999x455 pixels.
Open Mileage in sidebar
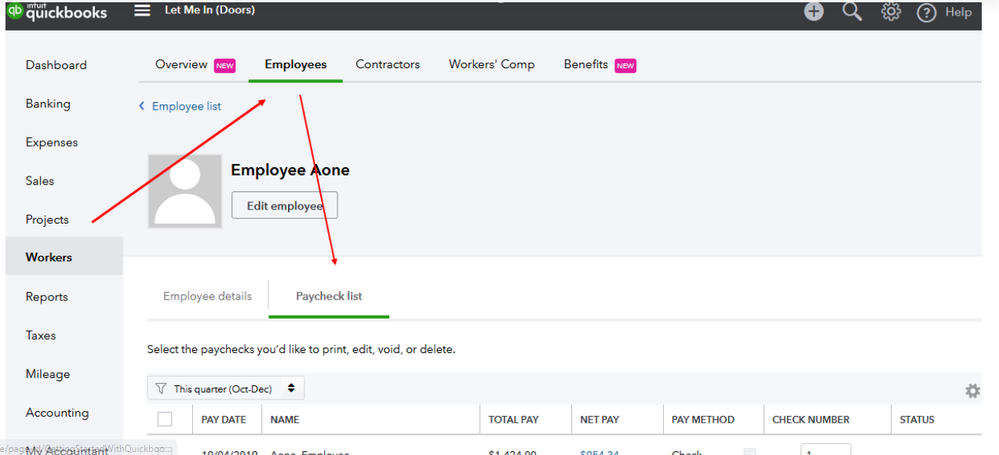pyautogui.click(x=48, y=374)
